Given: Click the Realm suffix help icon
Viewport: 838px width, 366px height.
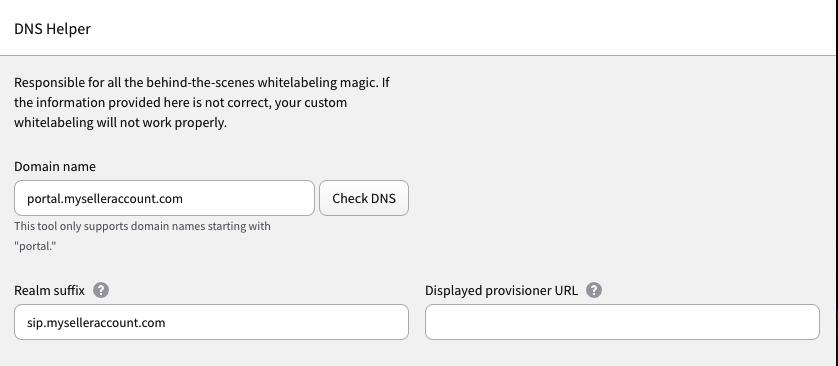Looking at the screenshot, I should (x=100, y=290).
